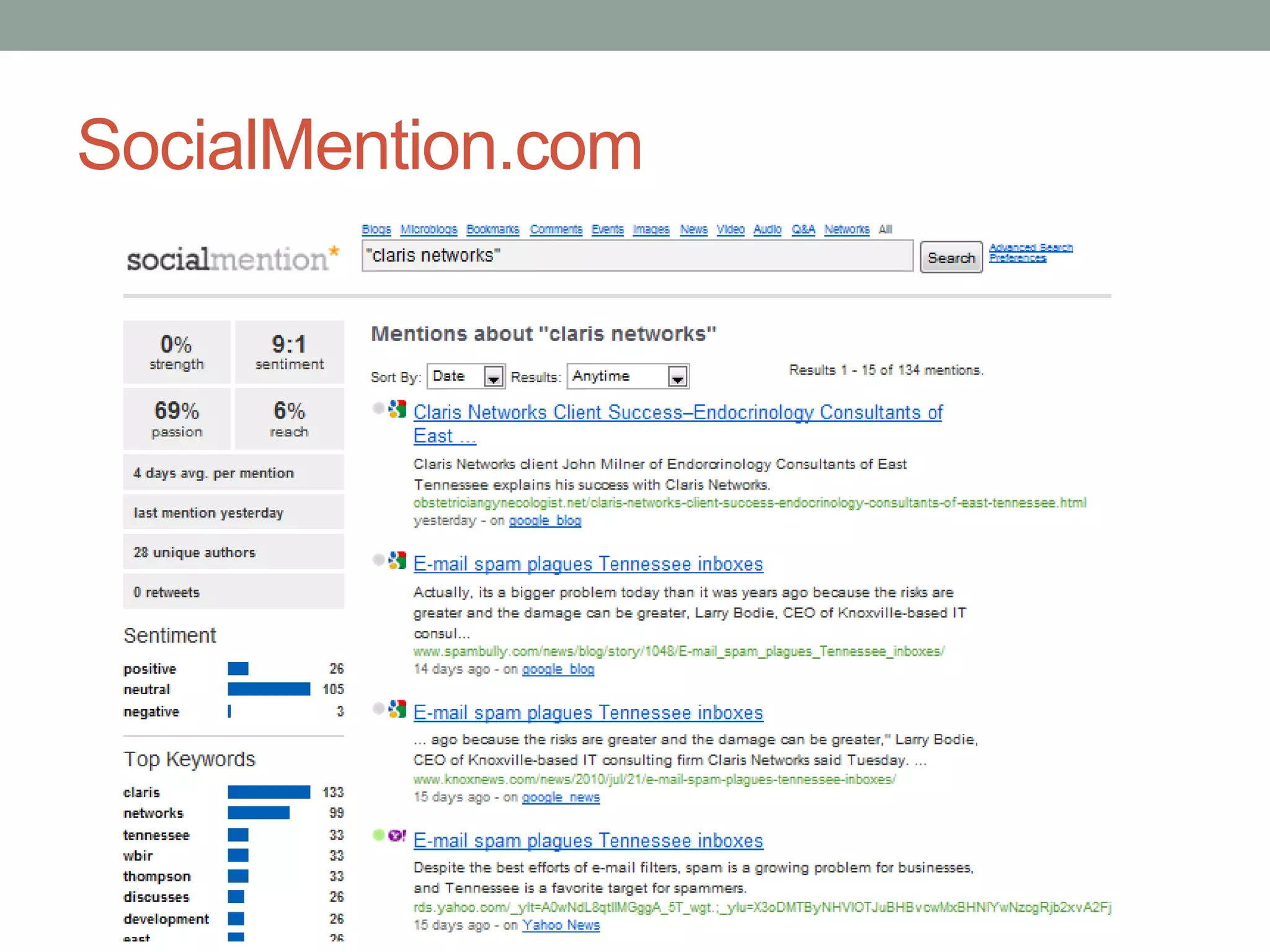1270x952 pixels.
Task: Open the Events search tab
Action: tap(607, 229)
